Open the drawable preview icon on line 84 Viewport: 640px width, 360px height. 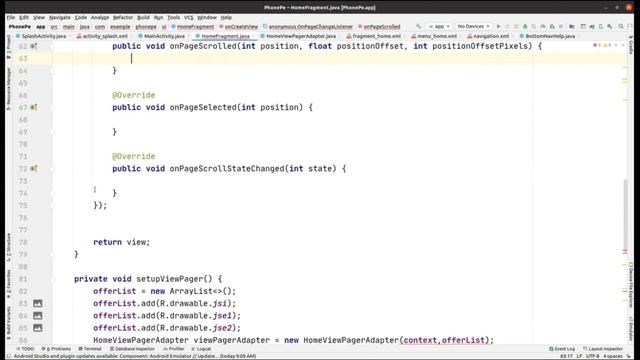click(x=38, y=316)
